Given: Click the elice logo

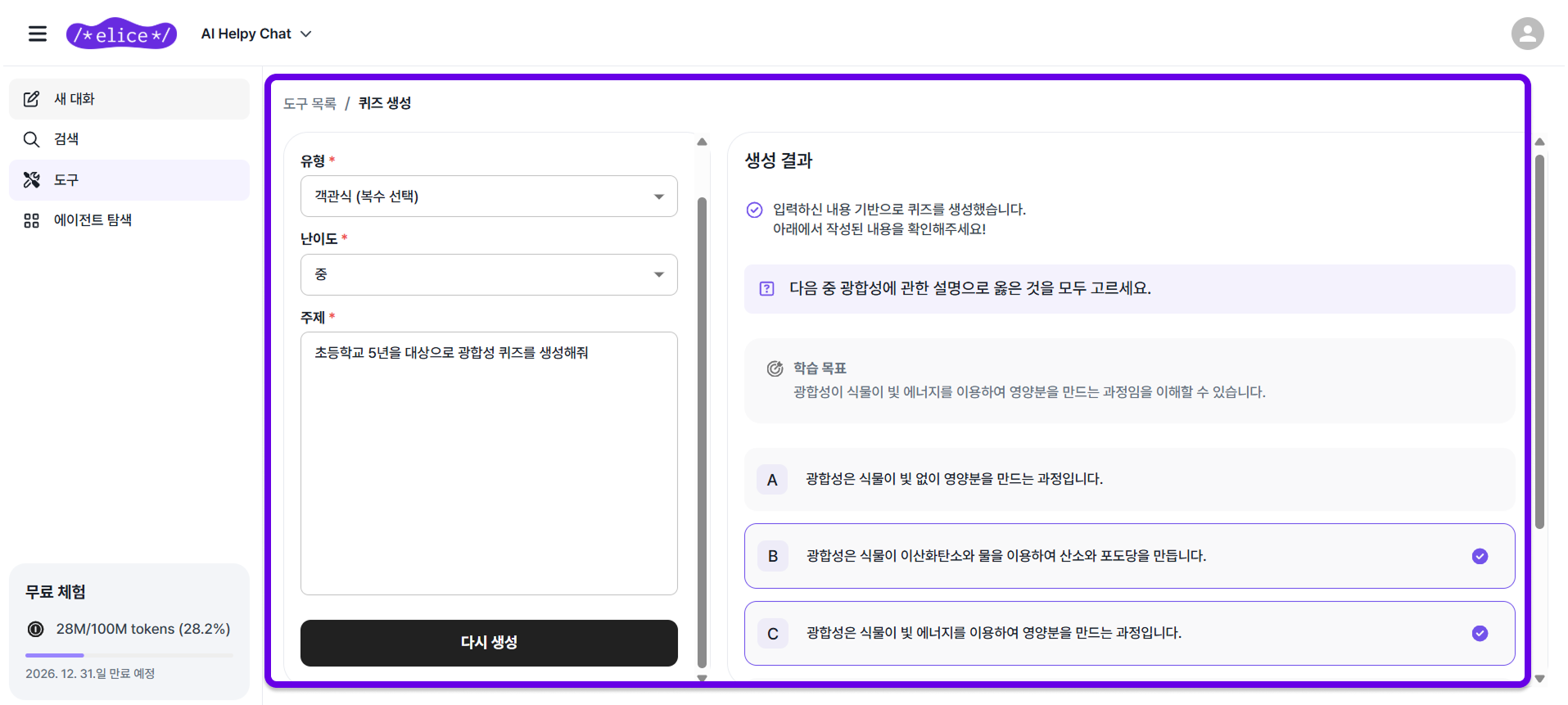Looking at the screenshot, I should coord(121,34).
